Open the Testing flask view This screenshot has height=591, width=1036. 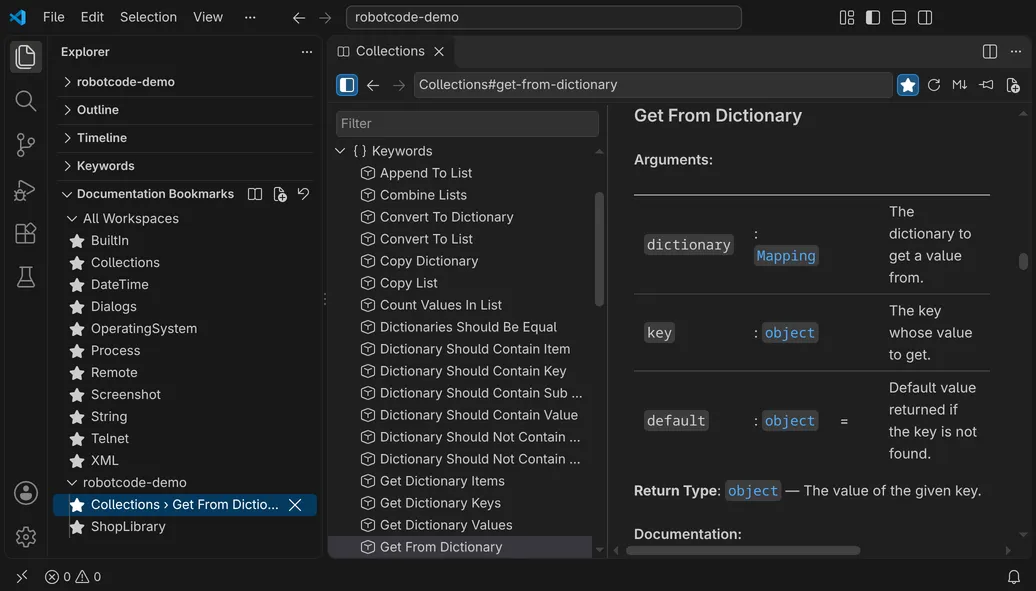[25, 277]
